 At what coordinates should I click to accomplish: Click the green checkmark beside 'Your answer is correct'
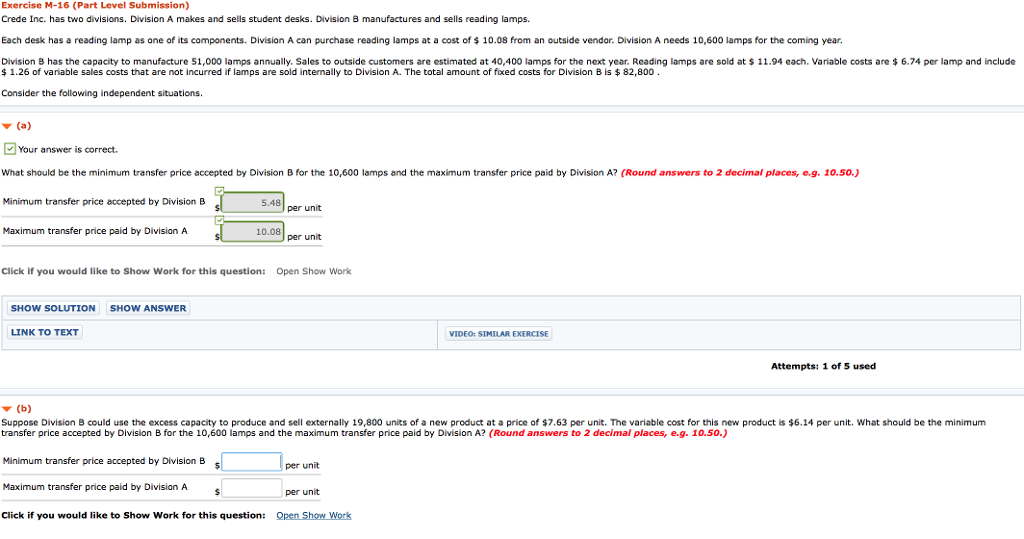[x=10, y=149]
